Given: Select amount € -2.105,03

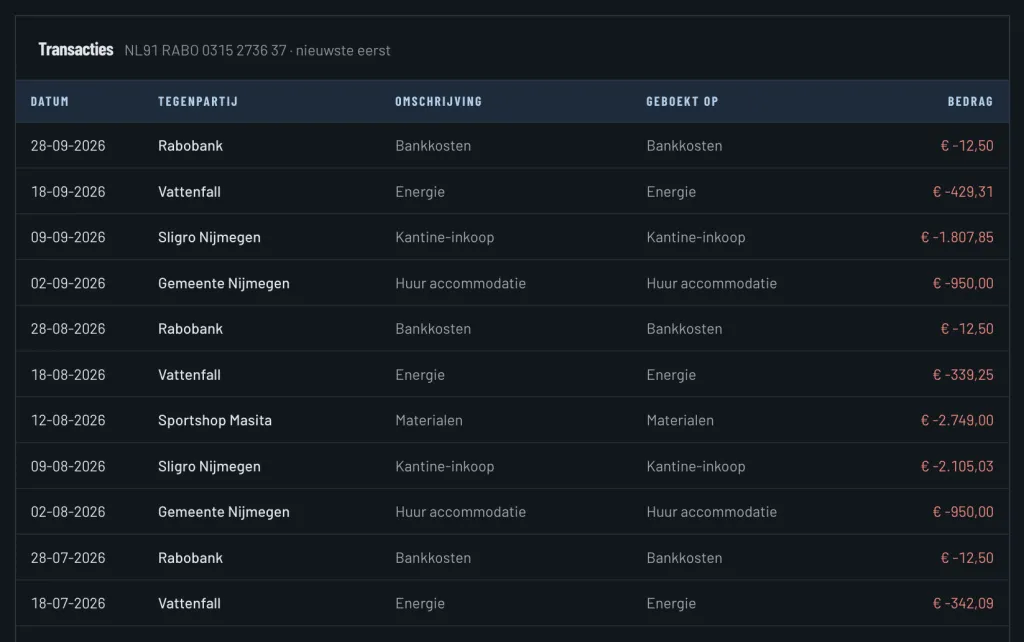Looking at the screenshot, I should [957, 466].
